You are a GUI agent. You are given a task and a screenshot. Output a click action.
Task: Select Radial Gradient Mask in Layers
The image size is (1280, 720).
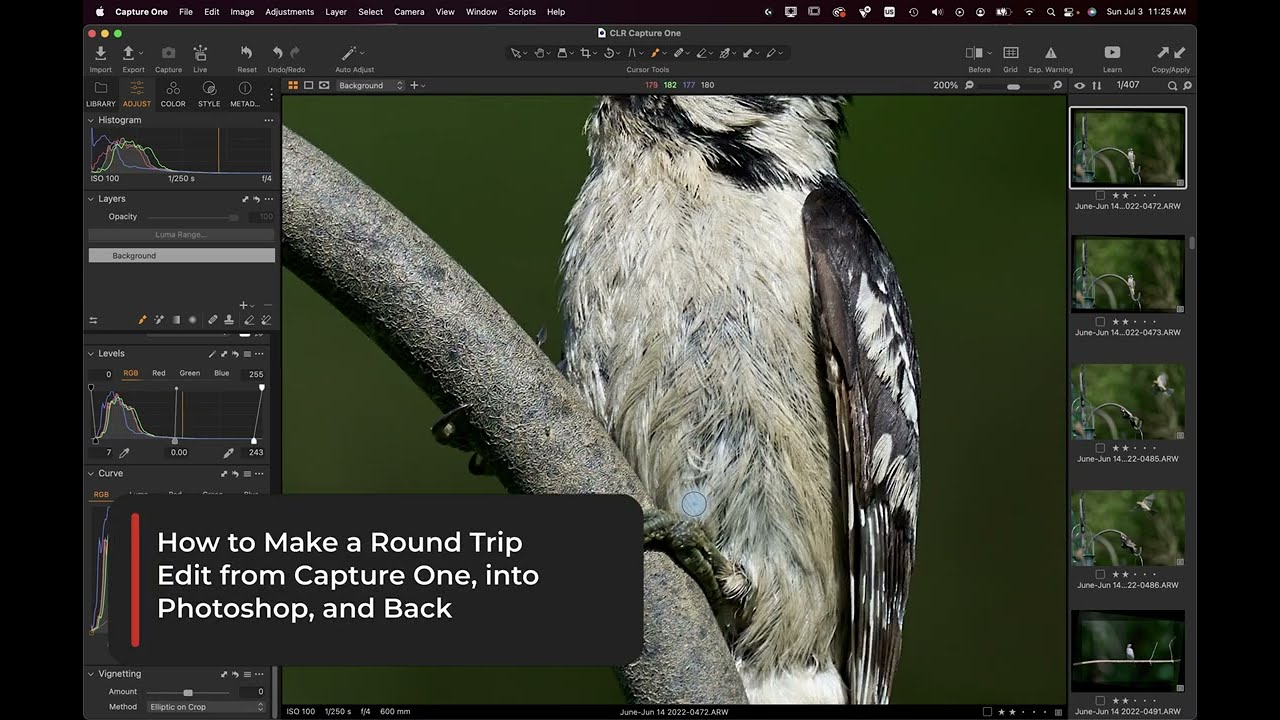point(193,320)
